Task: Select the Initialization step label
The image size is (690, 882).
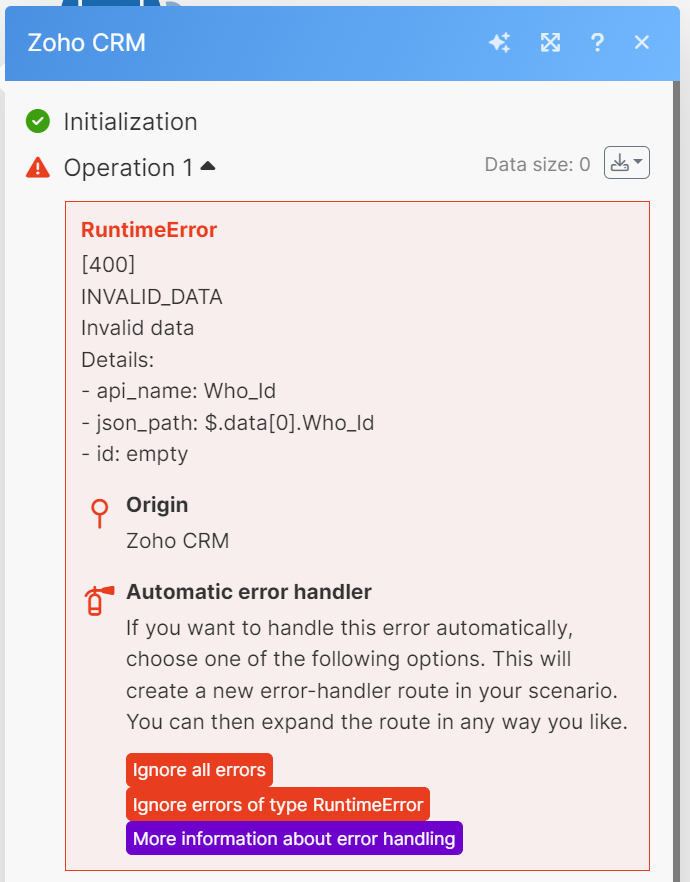Action: [x=130, y=122]
